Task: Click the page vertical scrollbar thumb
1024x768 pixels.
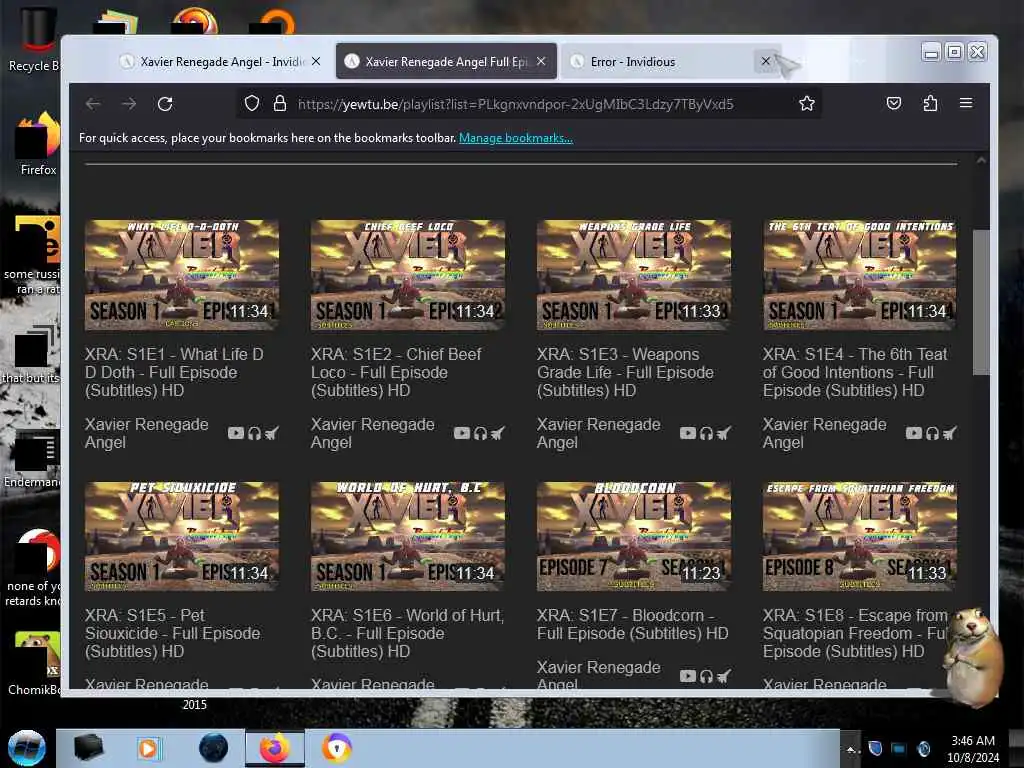Action: (981, 302)
